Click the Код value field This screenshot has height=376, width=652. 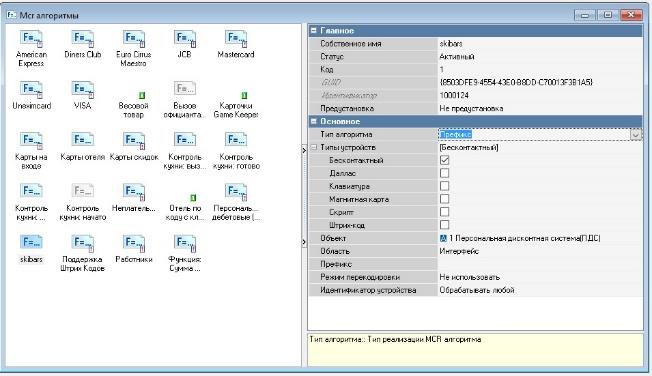pyautogui.click(x=540, y=69)
